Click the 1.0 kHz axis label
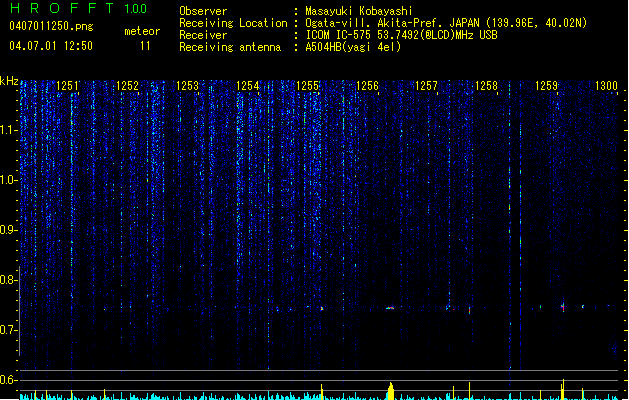 [8, 180]
